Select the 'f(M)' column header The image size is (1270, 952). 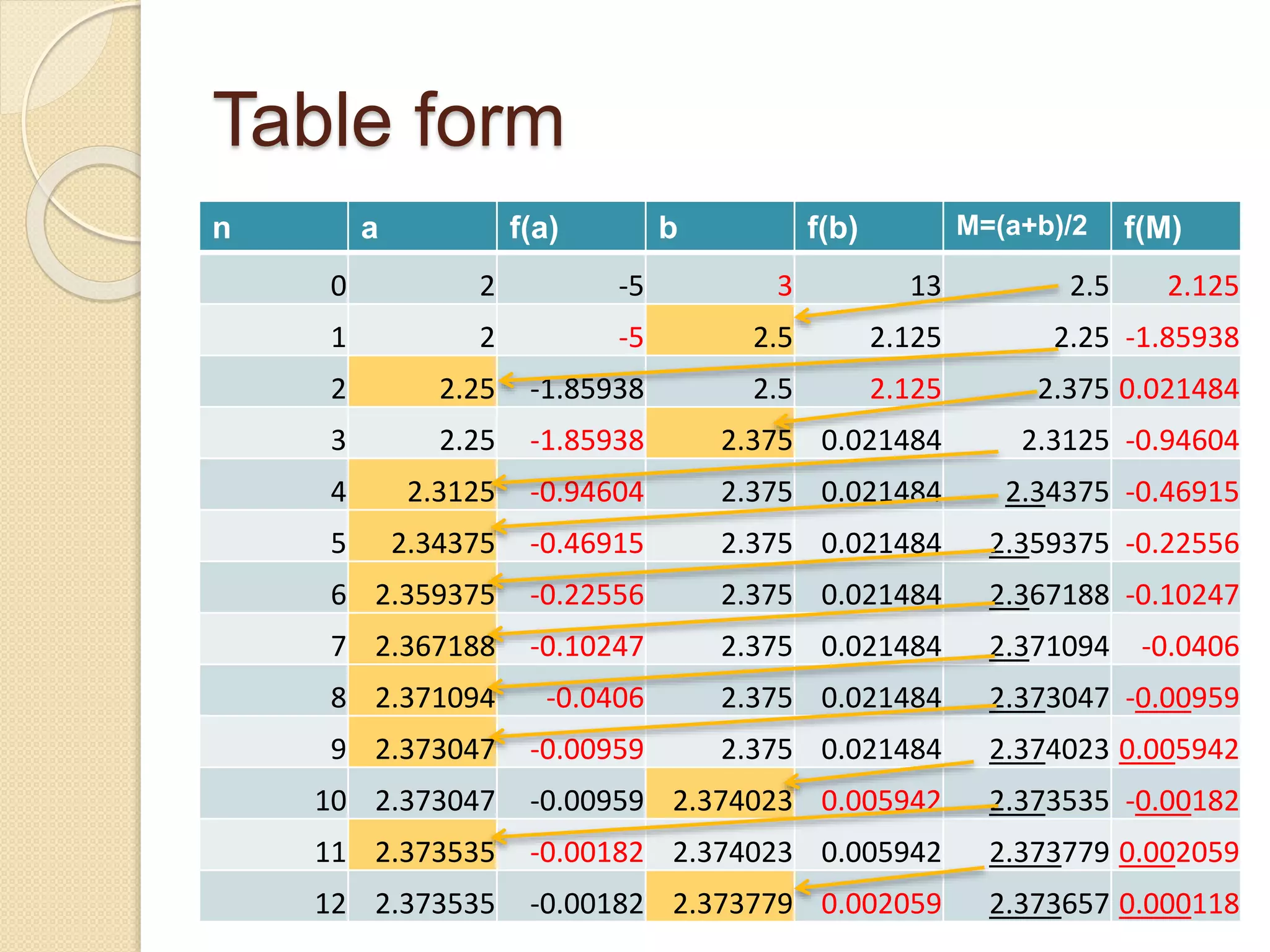pos(1176,226)
